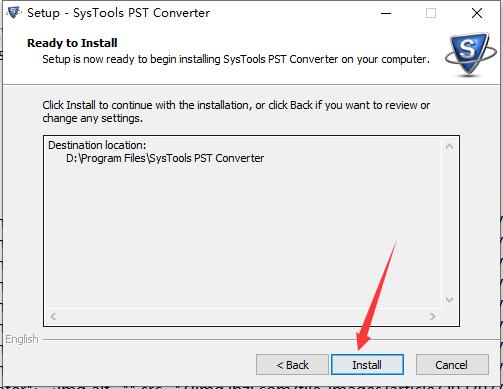Go back with the < Back button
503x389 pixels.
point(292,365)
